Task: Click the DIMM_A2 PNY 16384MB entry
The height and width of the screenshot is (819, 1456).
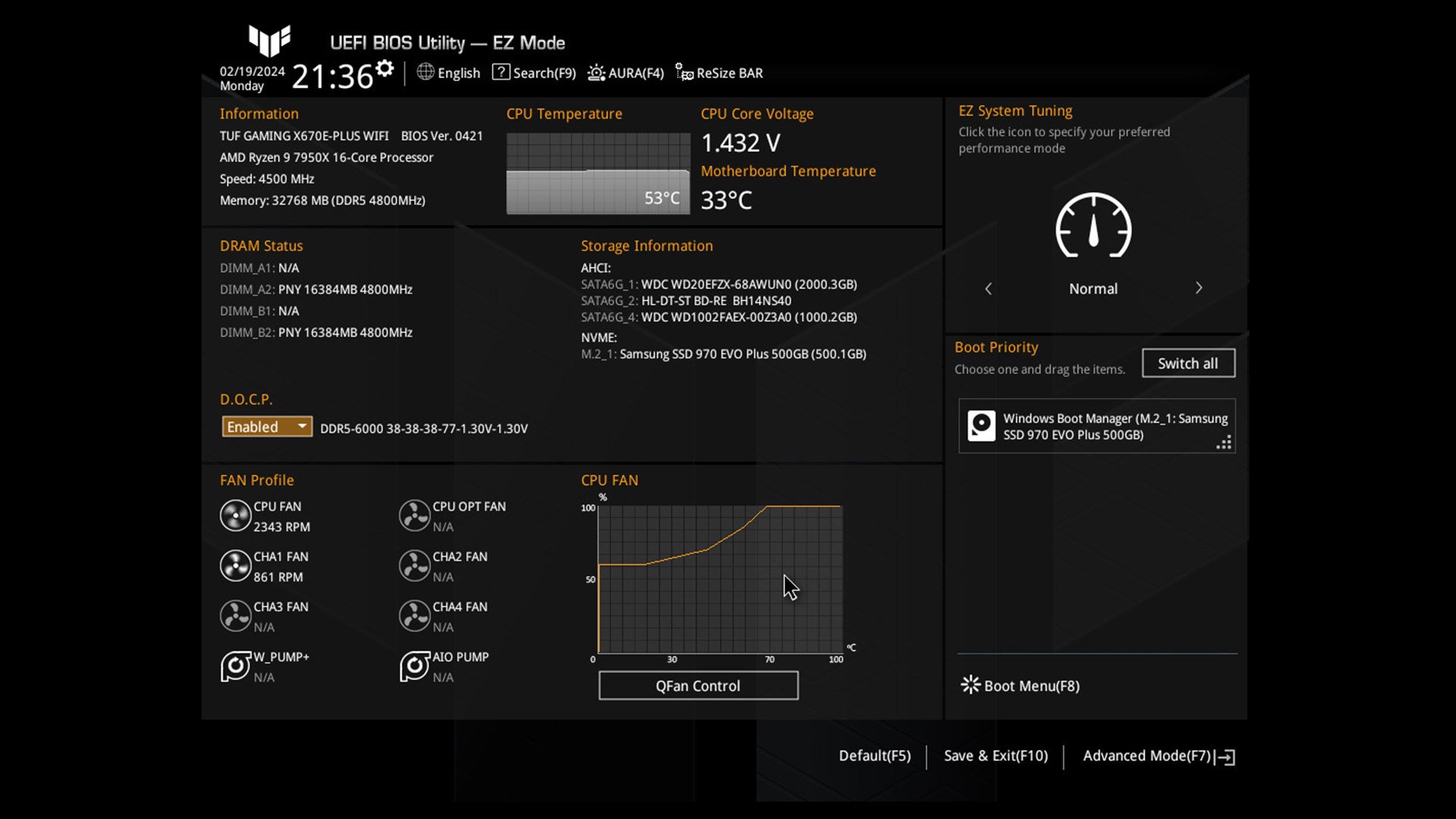Action: pyautogui.click(x=316, y=290)
